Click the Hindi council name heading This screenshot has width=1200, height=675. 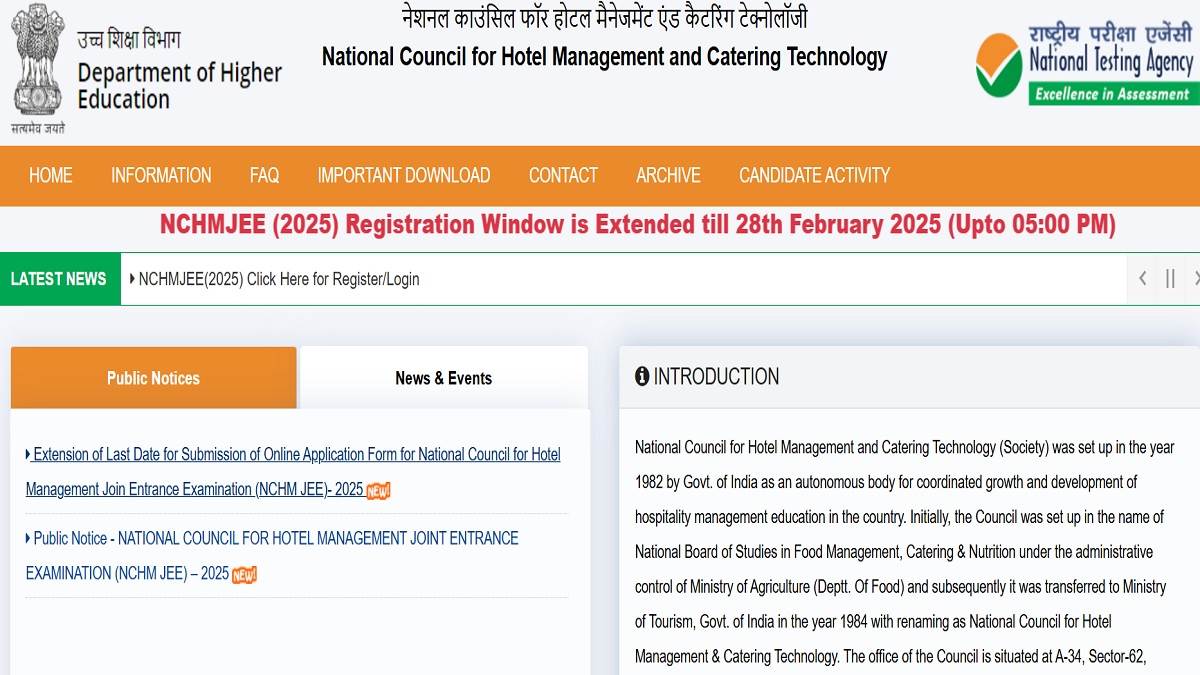pyautogui.click(x=604, y=18)
